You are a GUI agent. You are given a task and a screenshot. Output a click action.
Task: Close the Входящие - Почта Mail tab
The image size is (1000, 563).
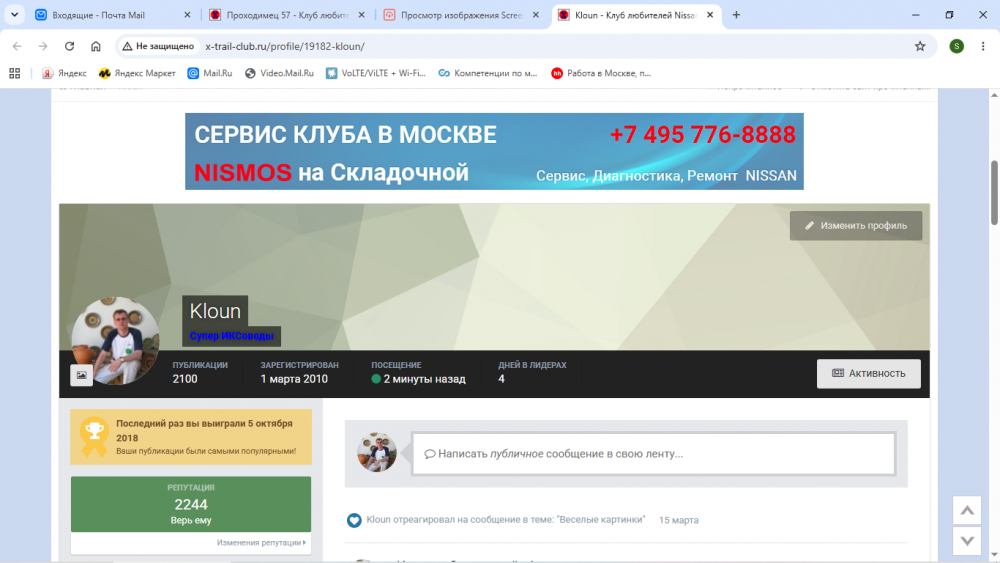[x=187, y=15]
